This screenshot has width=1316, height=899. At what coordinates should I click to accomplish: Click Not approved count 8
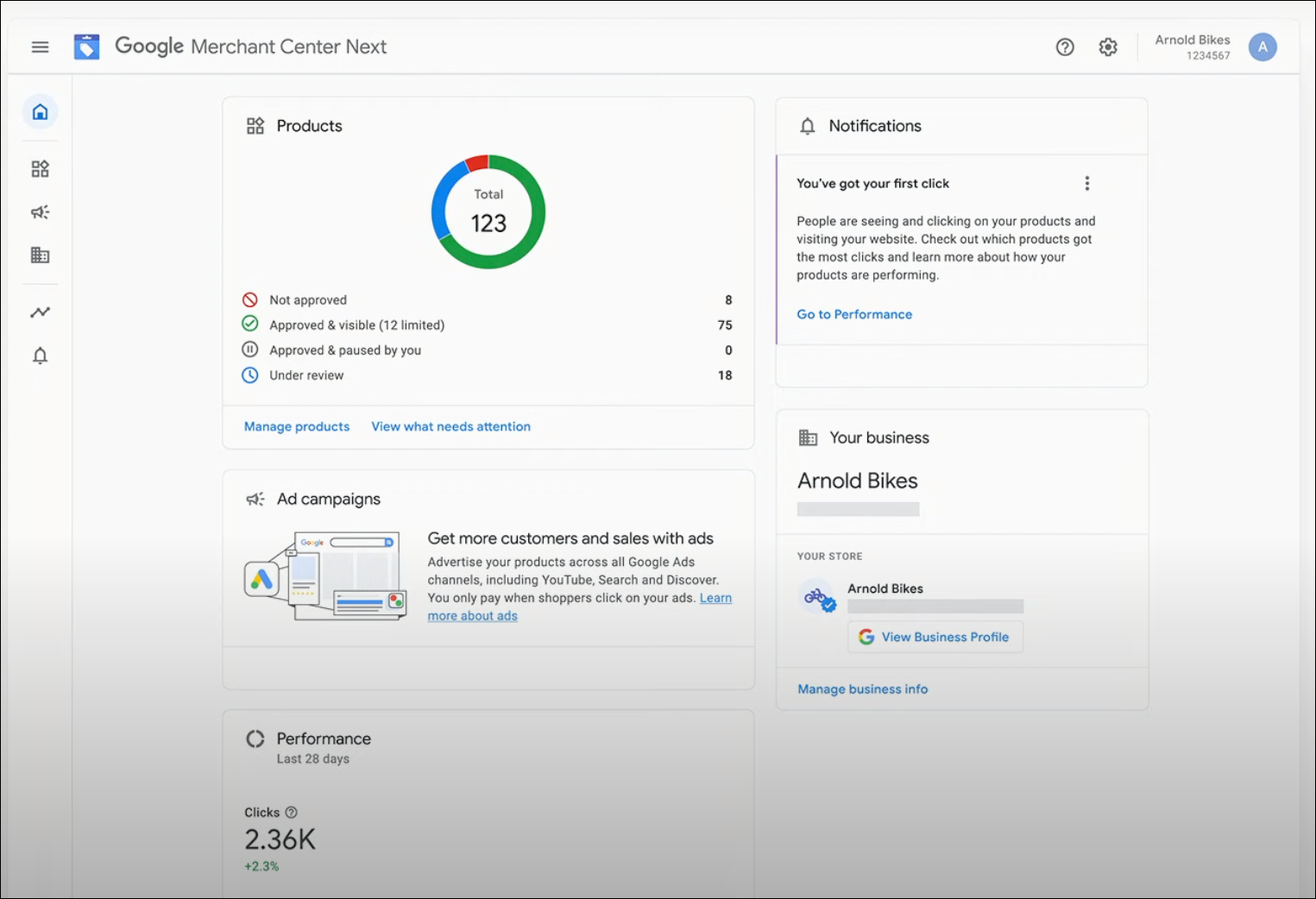tap(728, 300)
